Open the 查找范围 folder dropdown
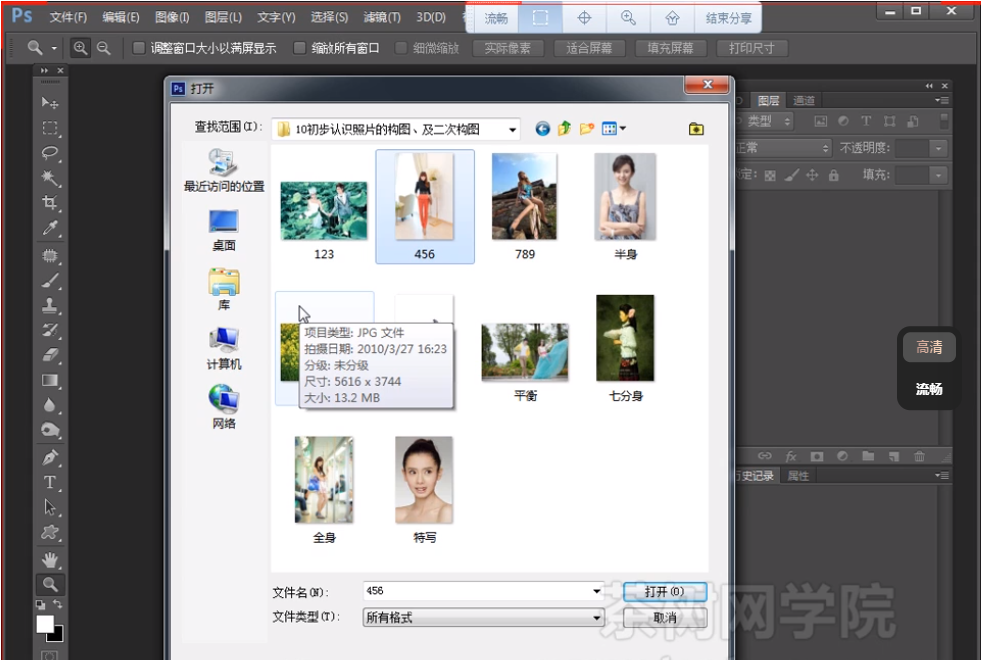981x660 pixels. (516, 128)
